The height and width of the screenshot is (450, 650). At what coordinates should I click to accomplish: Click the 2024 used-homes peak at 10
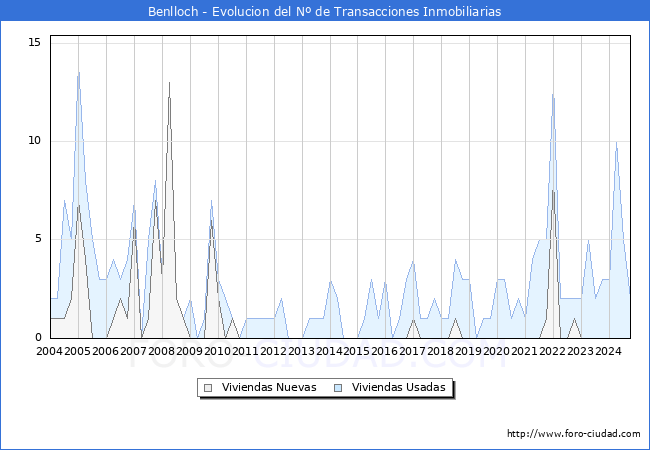616,142
